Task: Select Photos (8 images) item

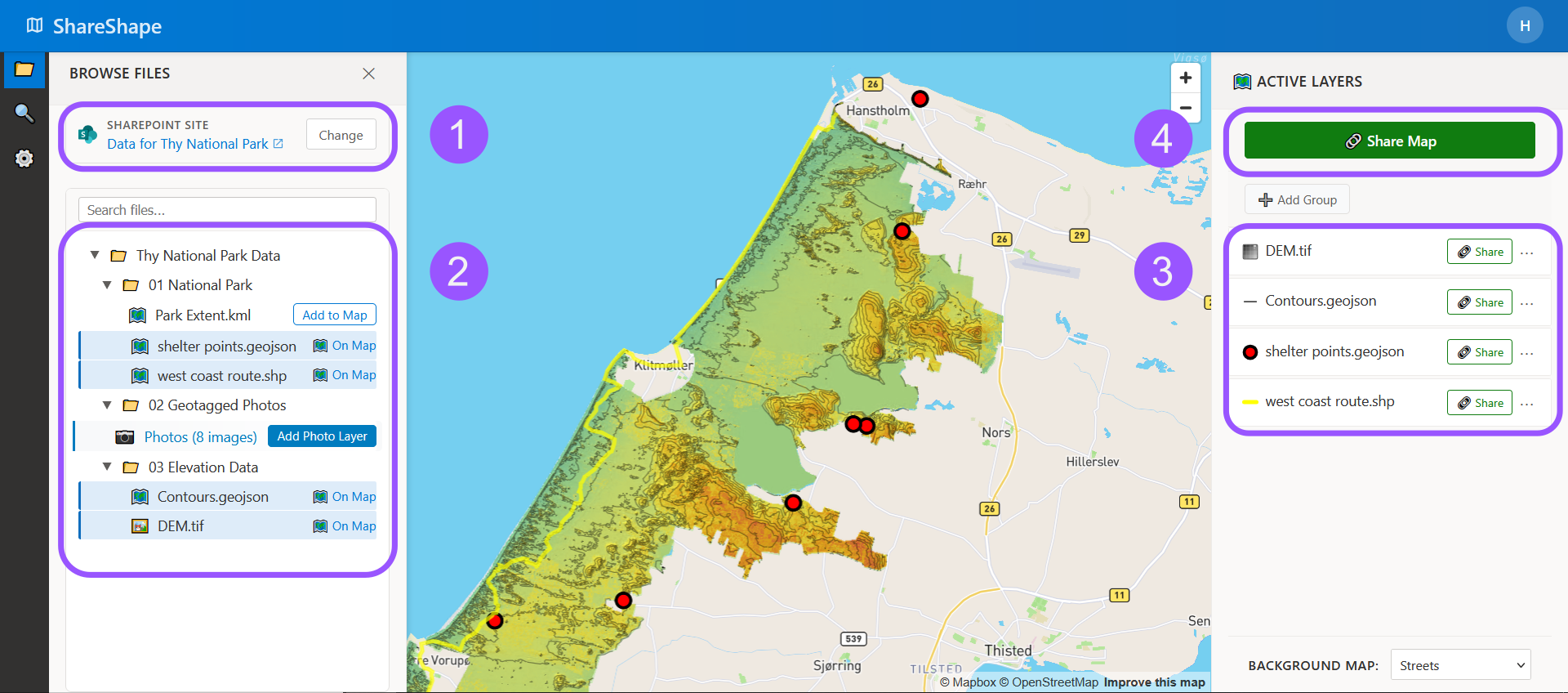Action: (200, 437)
